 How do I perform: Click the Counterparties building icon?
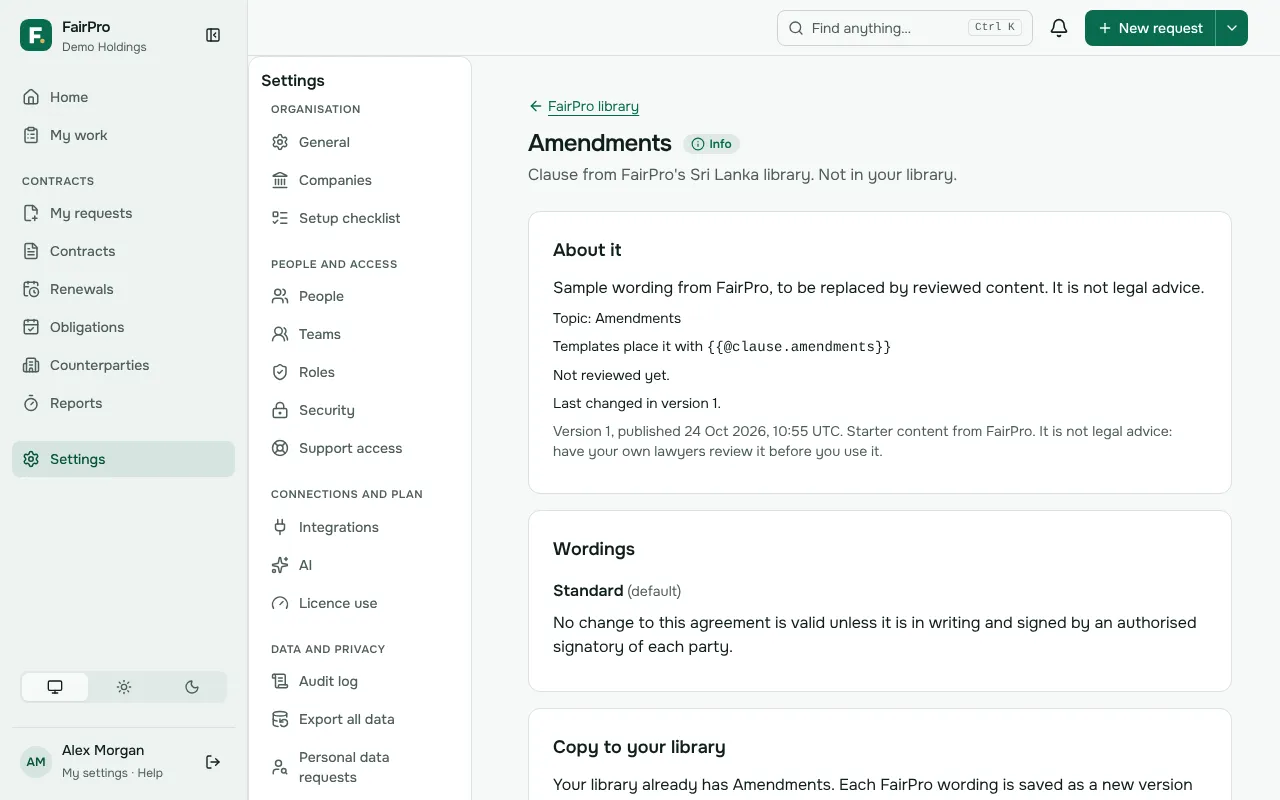coord(31,365)
